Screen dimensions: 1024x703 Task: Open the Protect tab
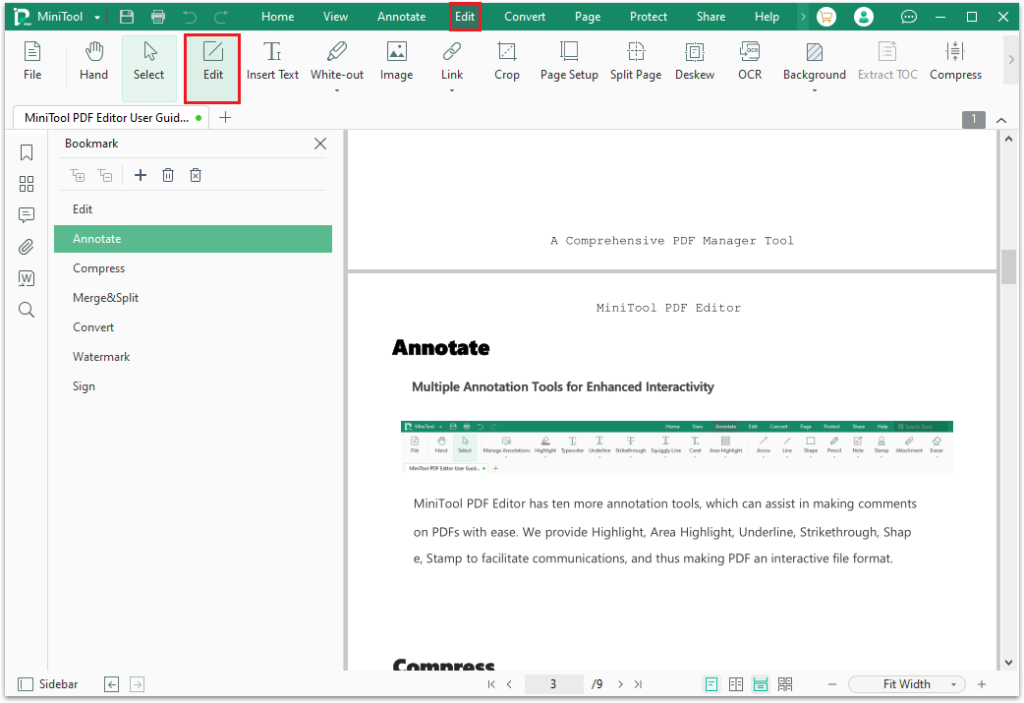pos(648,17)
